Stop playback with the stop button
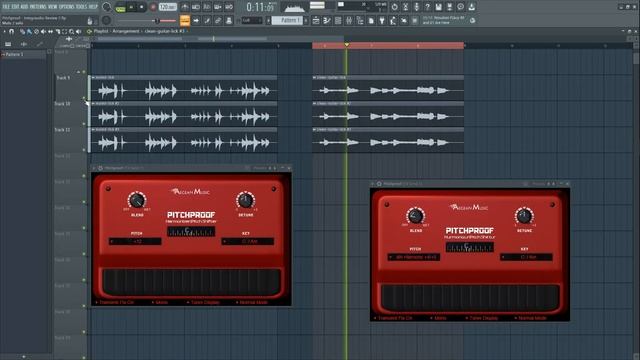The image size is (640, 360). point(142,7)
